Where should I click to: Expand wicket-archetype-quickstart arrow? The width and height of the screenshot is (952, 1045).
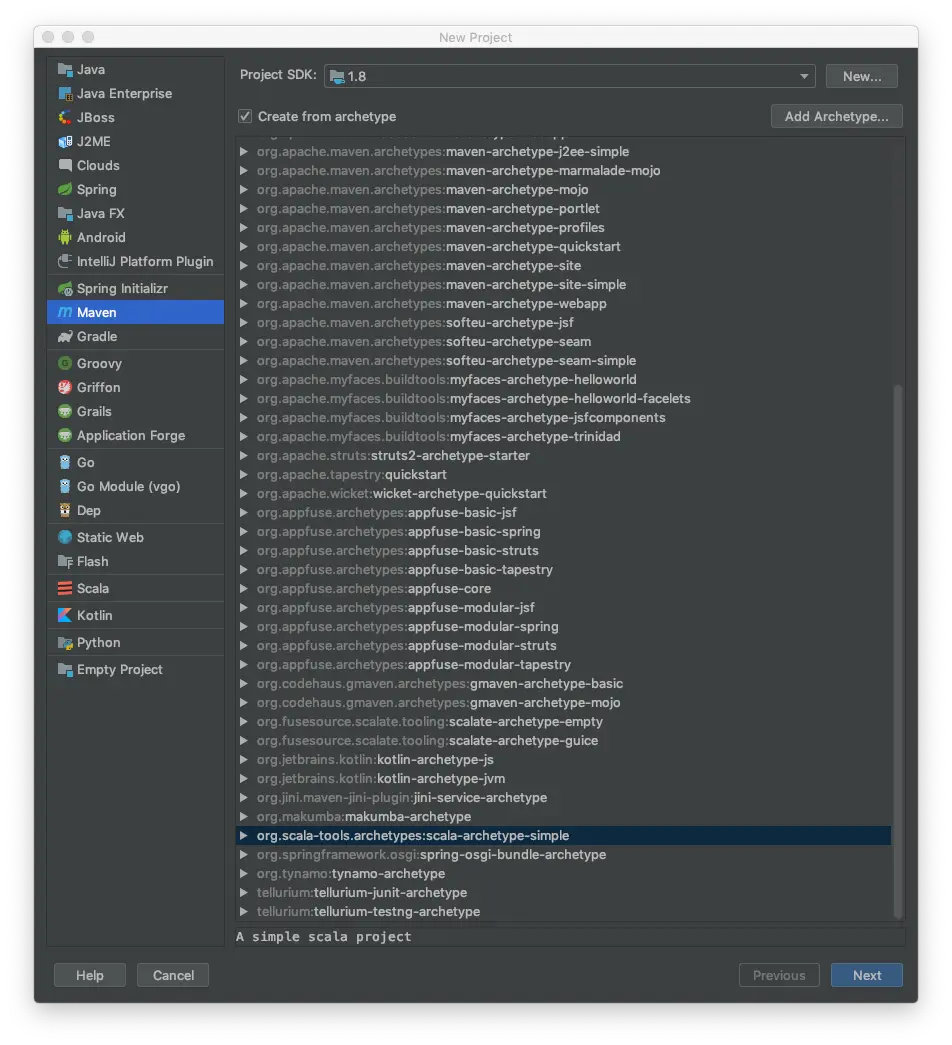pyautogui.click(x=244, y=493)
